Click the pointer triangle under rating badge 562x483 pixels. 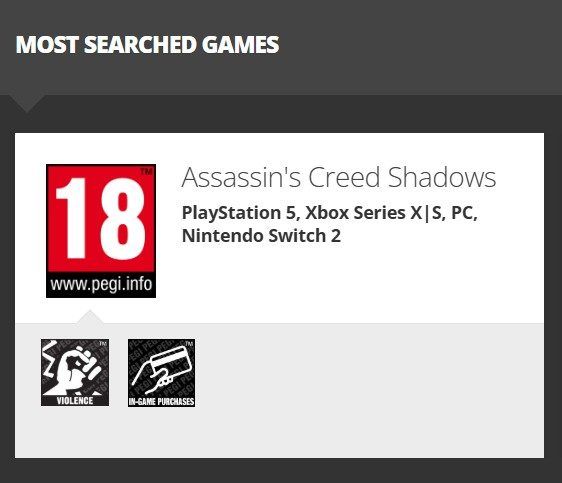point(90,317)
